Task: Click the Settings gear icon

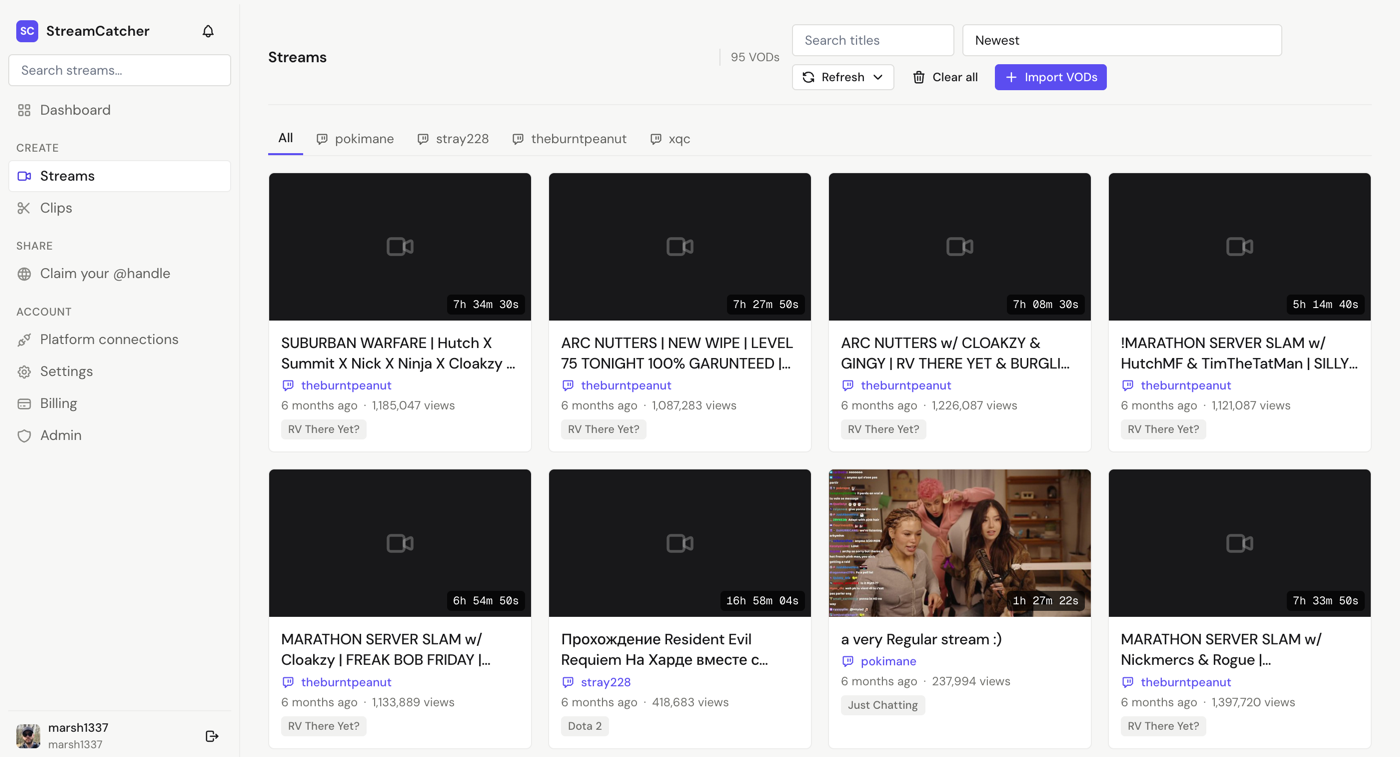Action: pos(24,372)
